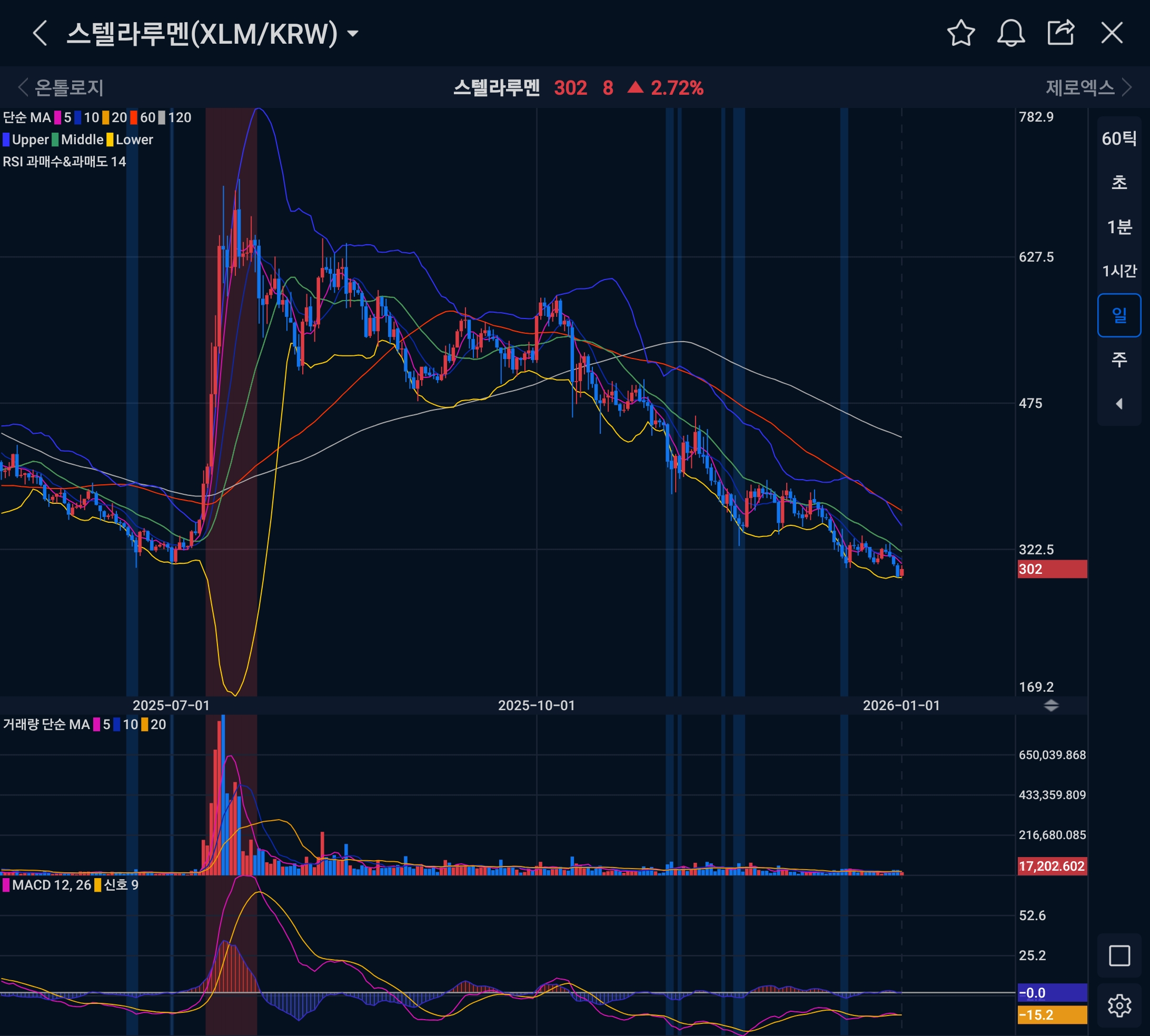Open price alert bell icon

[1010, 33]
